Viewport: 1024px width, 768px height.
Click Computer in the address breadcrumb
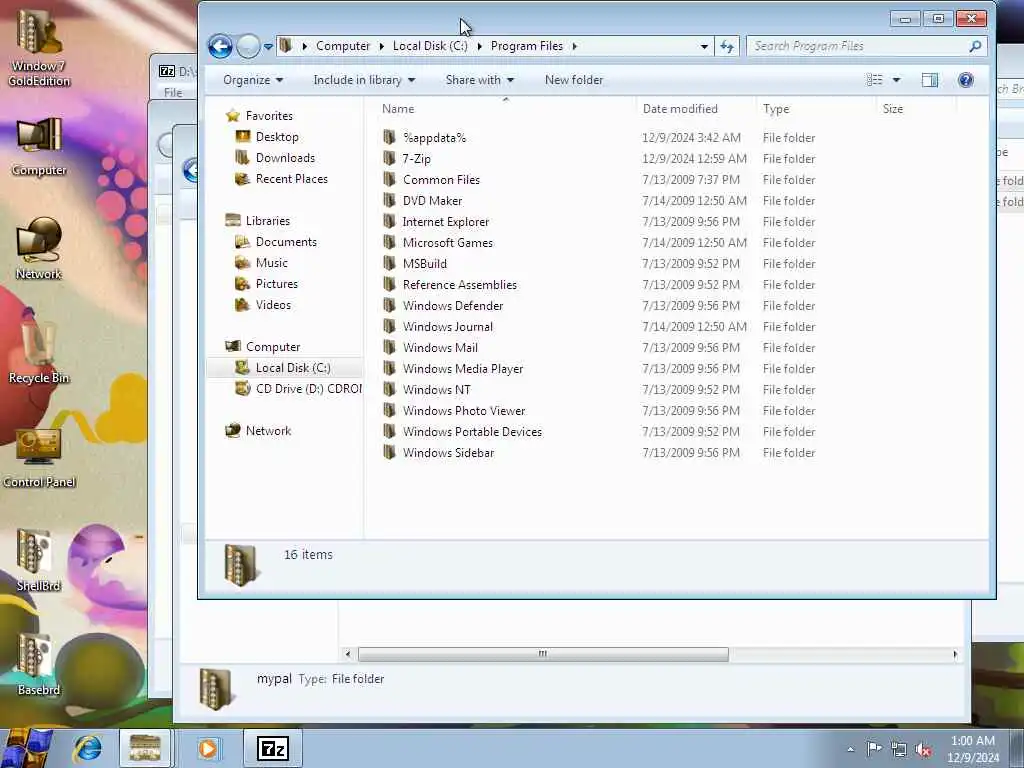pyautogui.click(x=343, y=46)
